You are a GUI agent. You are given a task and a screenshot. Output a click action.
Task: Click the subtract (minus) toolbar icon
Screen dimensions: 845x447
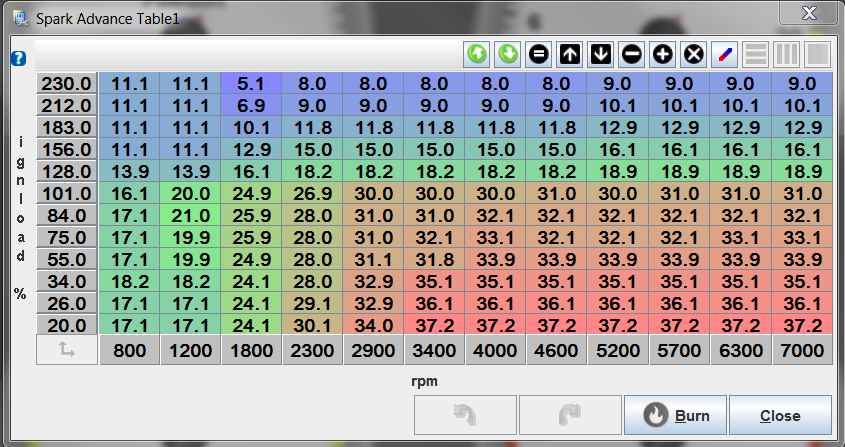[x=632, y=54]
